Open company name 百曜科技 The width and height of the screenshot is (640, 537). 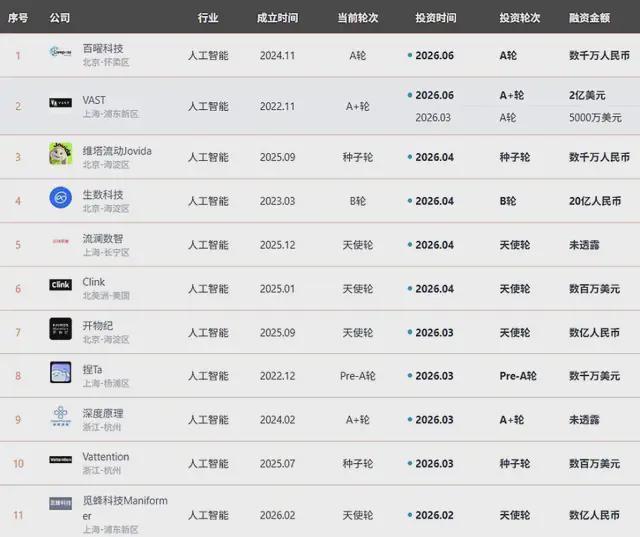103,49
